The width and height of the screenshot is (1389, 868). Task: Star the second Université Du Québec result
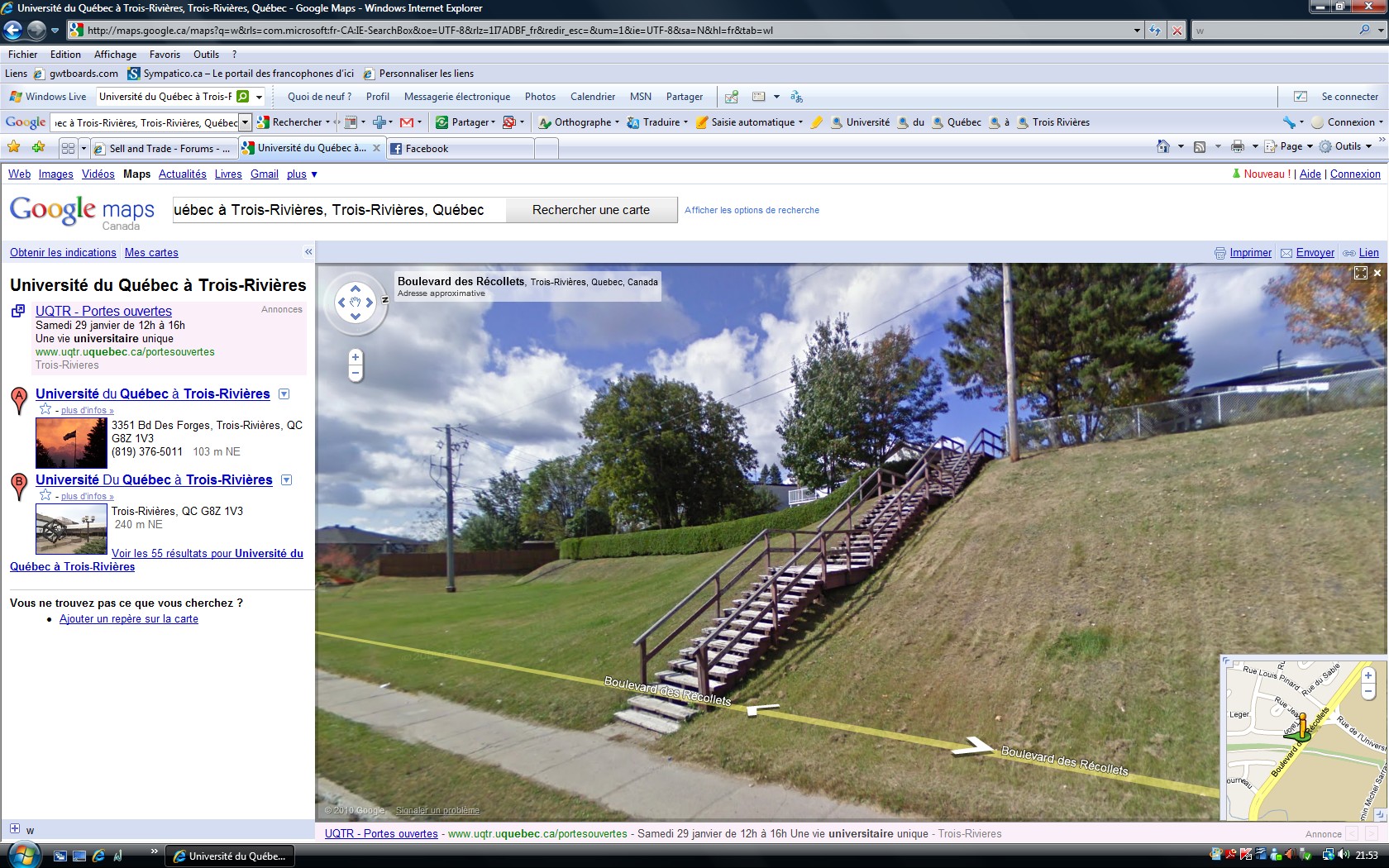tap(45, 495)
